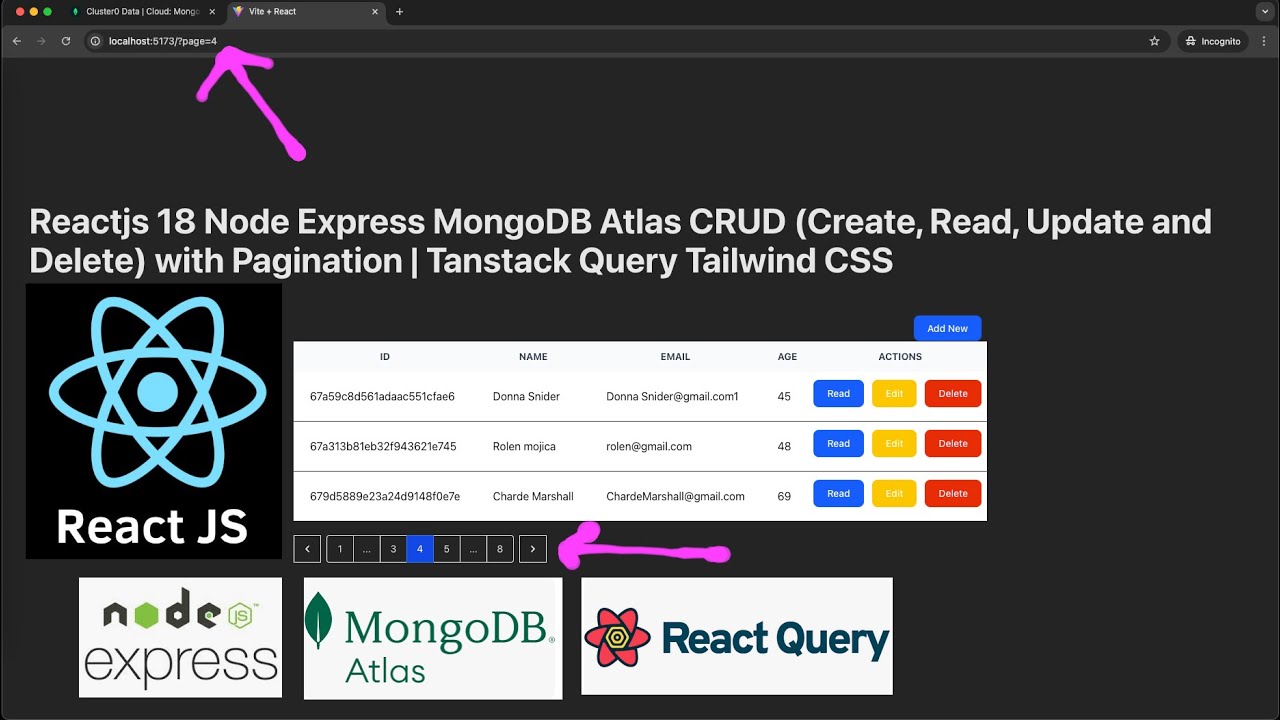Click the EMAIL column header
The width and height of the screenshot is (1280, 720).
tap(675, 357)
